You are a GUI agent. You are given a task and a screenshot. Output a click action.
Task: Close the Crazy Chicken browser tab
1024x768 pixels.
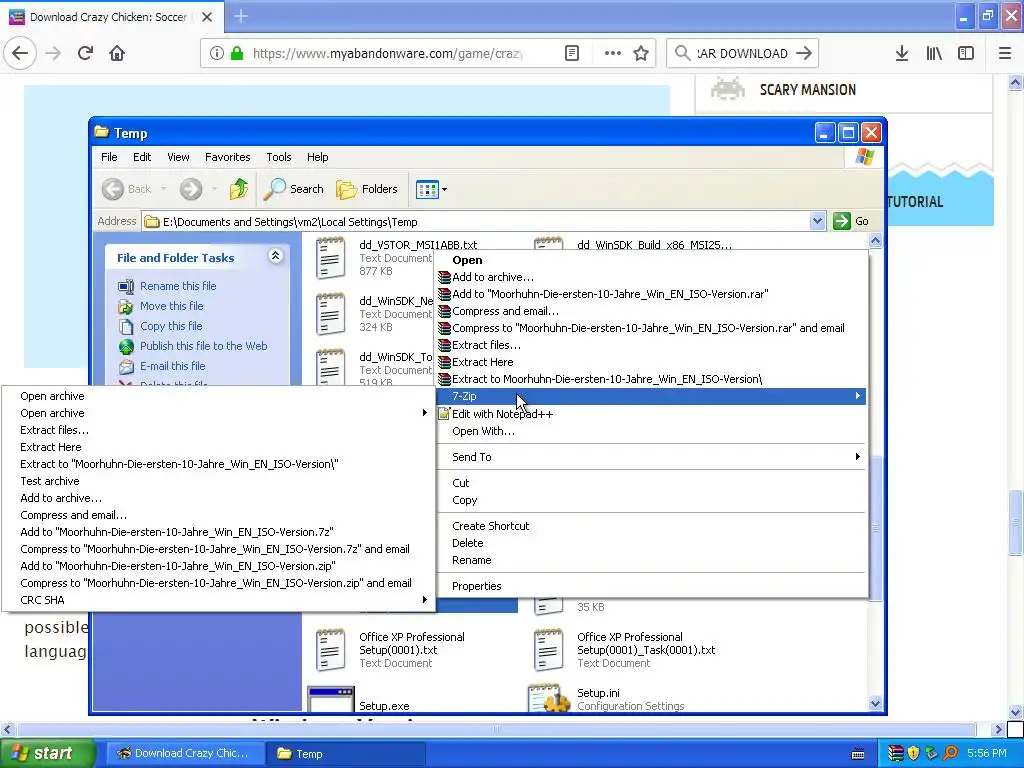point(207,17)
